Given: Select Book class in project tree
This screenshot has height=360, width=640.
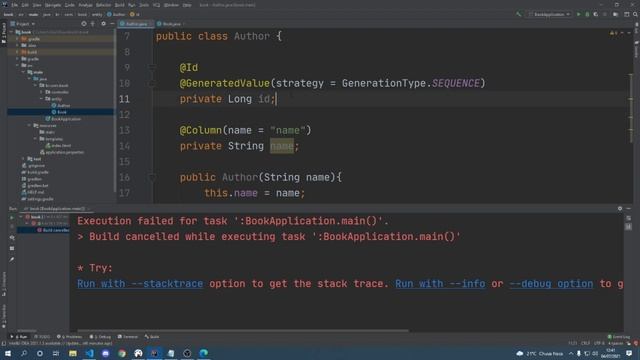Looking at the screenshot, I should point(59,112).
